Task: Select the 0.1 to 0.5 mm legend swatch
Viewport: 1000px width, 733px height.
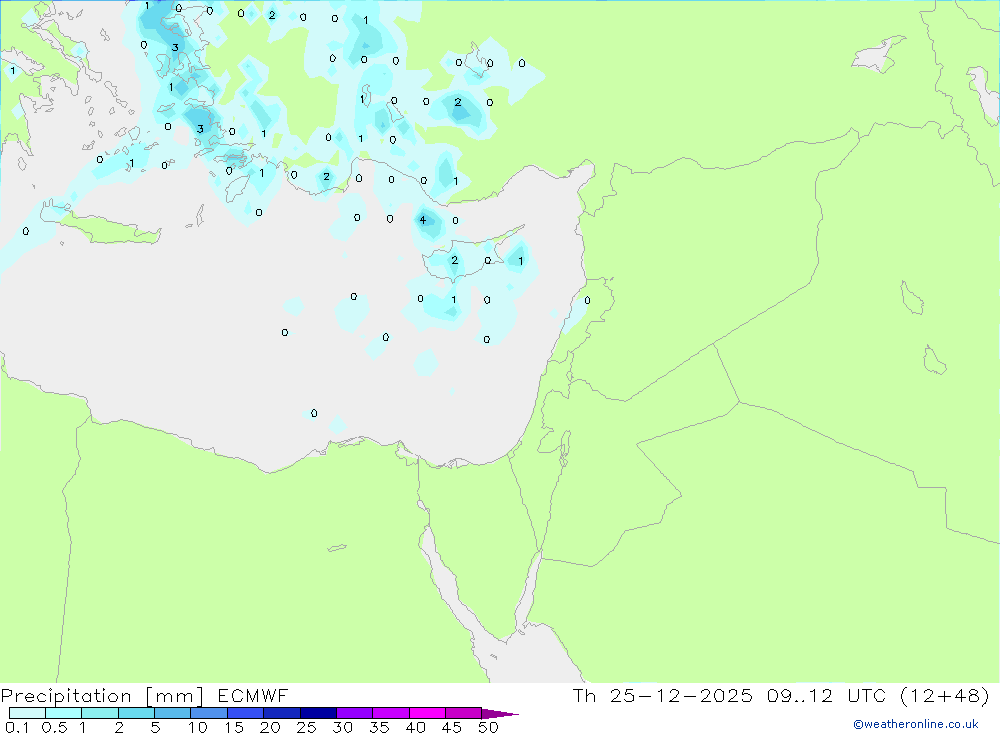Action: [27, 713]
